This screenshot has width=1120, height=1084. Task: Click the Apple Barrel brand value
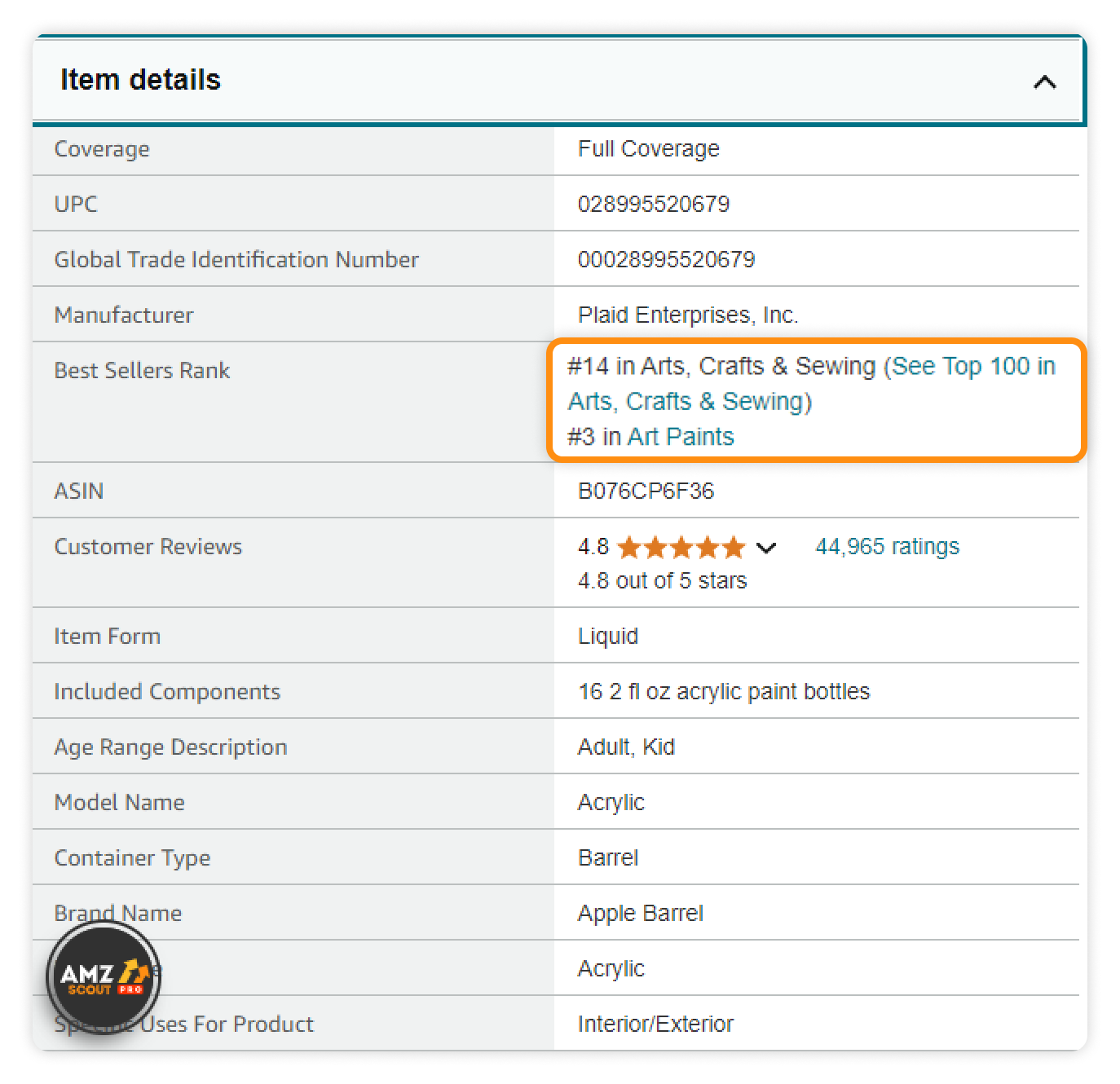click(640, 913)
